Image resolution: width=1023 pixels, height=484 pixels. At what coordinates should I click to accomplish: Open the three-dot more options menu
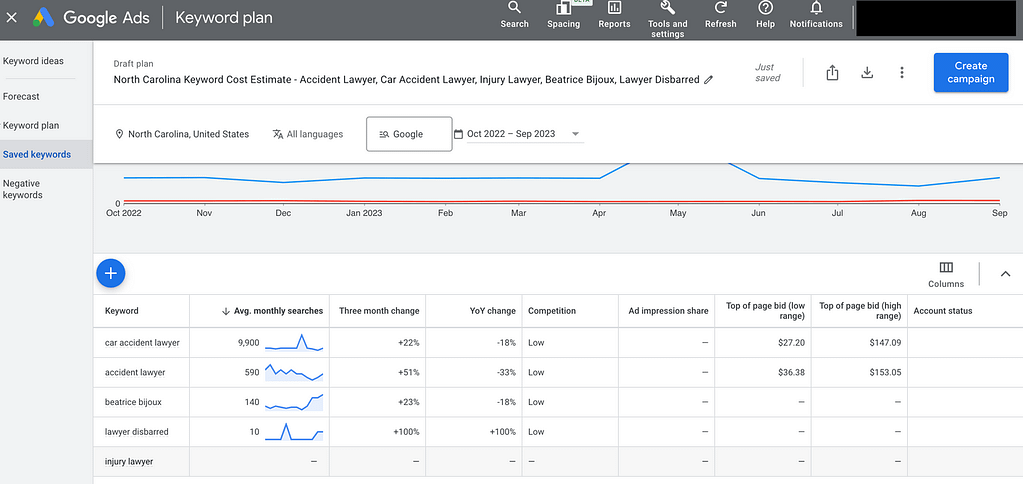tap(902, 72)
